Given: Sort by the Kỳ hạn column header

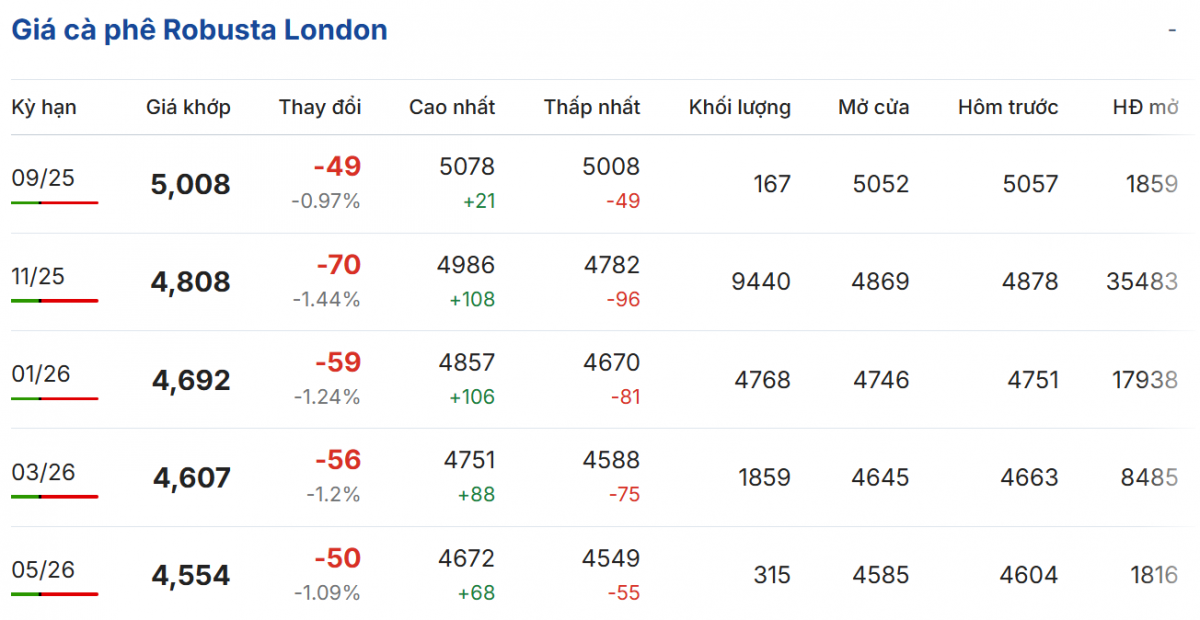Looking at the screenshot, I should click(x=44, y=107).
